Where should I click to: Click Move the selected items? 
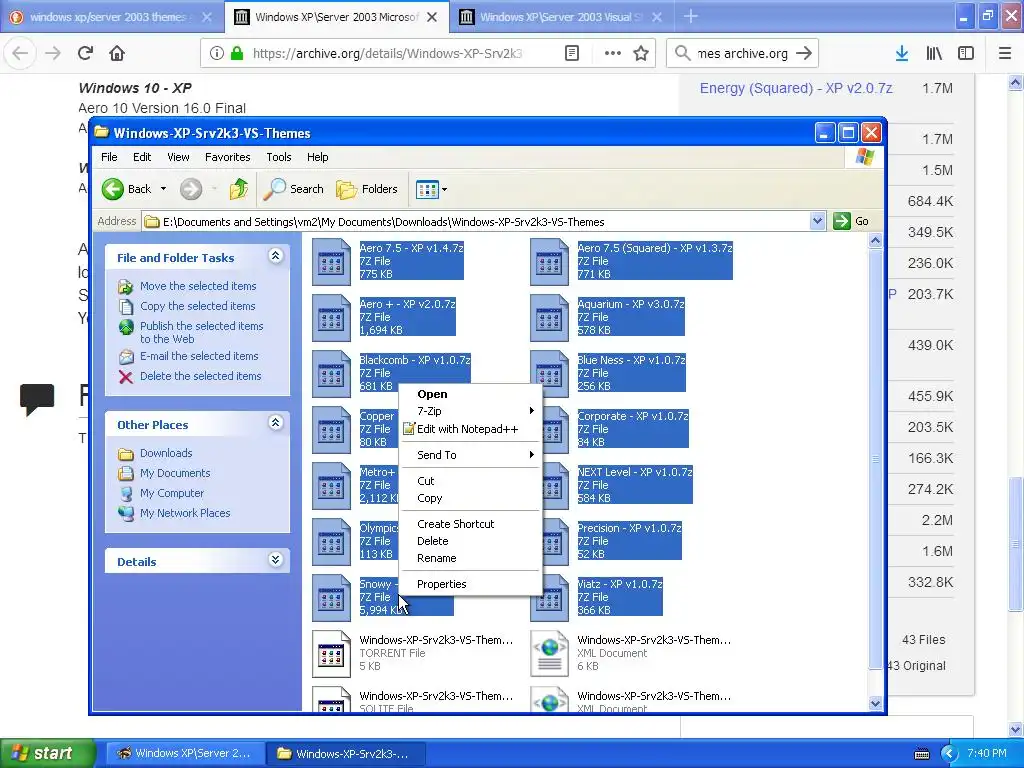point(198,286)
